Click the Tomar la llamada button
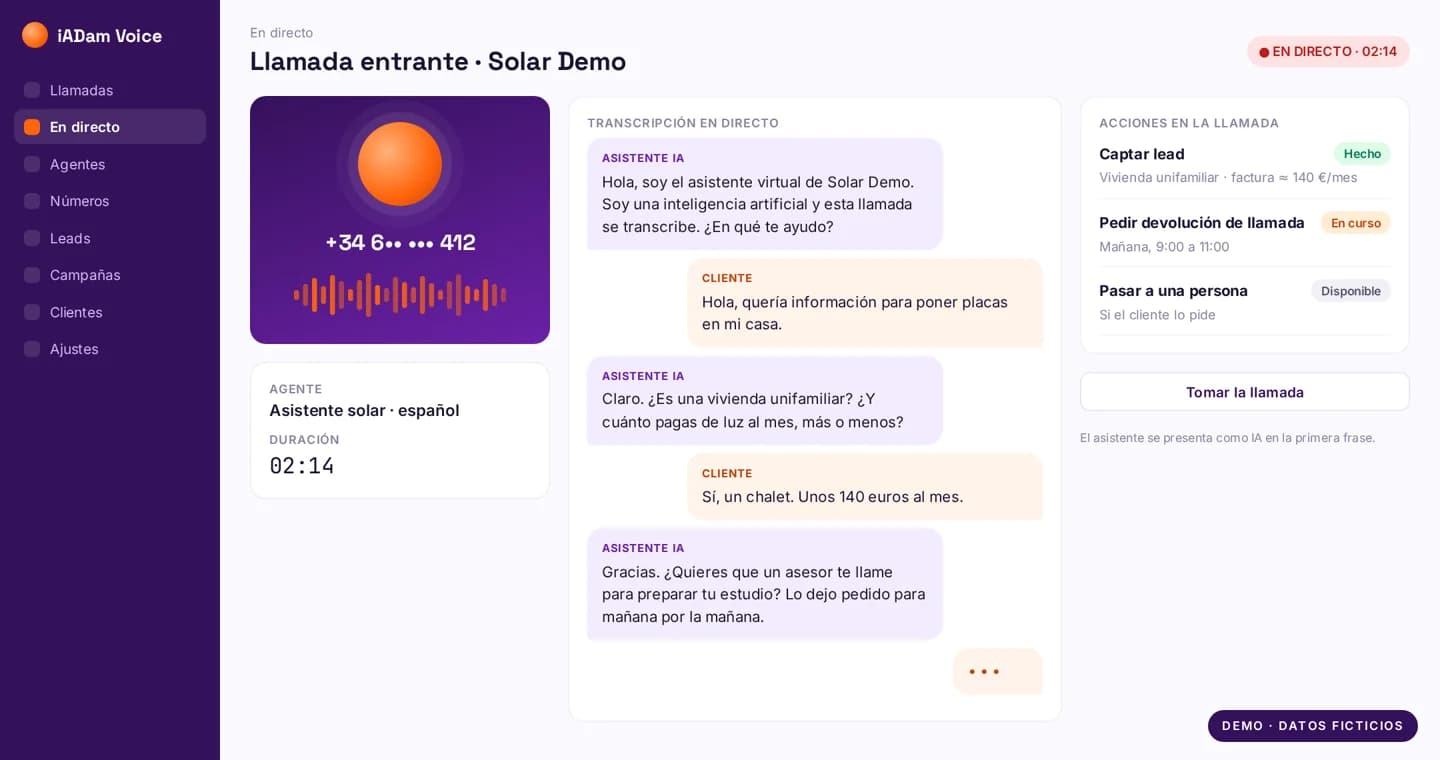The height and width of the screenshot is (760, 1440). pos(1245,392)
